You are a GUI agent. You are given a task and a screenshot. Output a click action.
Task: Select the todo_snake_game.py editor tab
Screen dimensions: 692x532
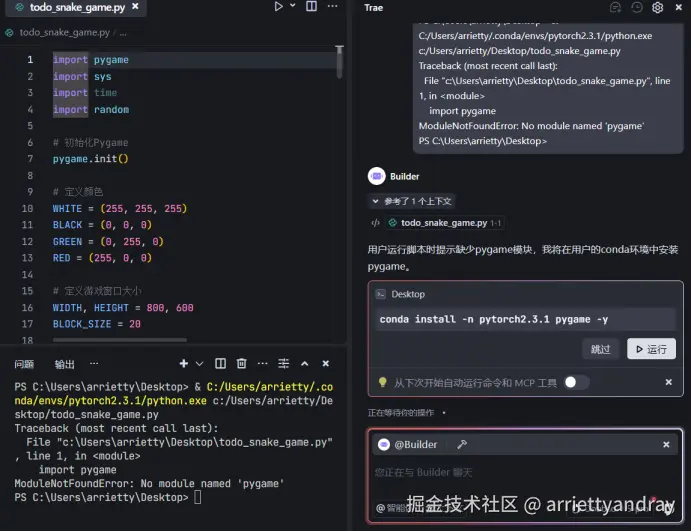tap(76, 8)
